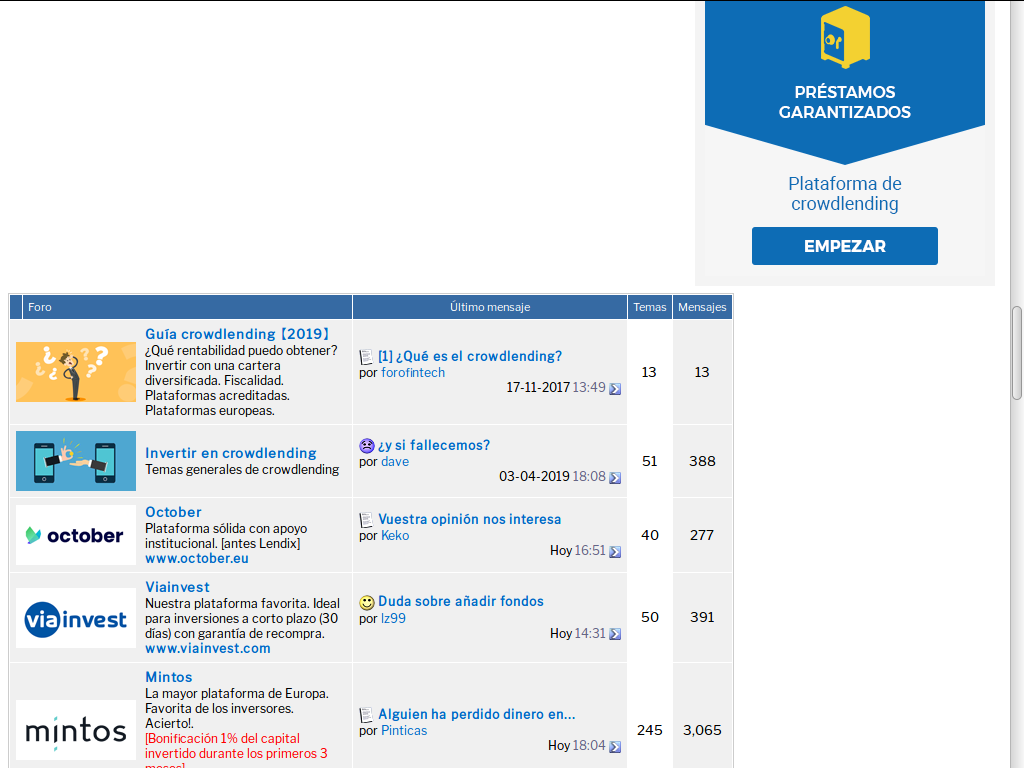Viewport: 1024px width, 768px height.
Task: Click the document icon beside Vuestra opinión nos interesa
Action: tap(366, 520)
